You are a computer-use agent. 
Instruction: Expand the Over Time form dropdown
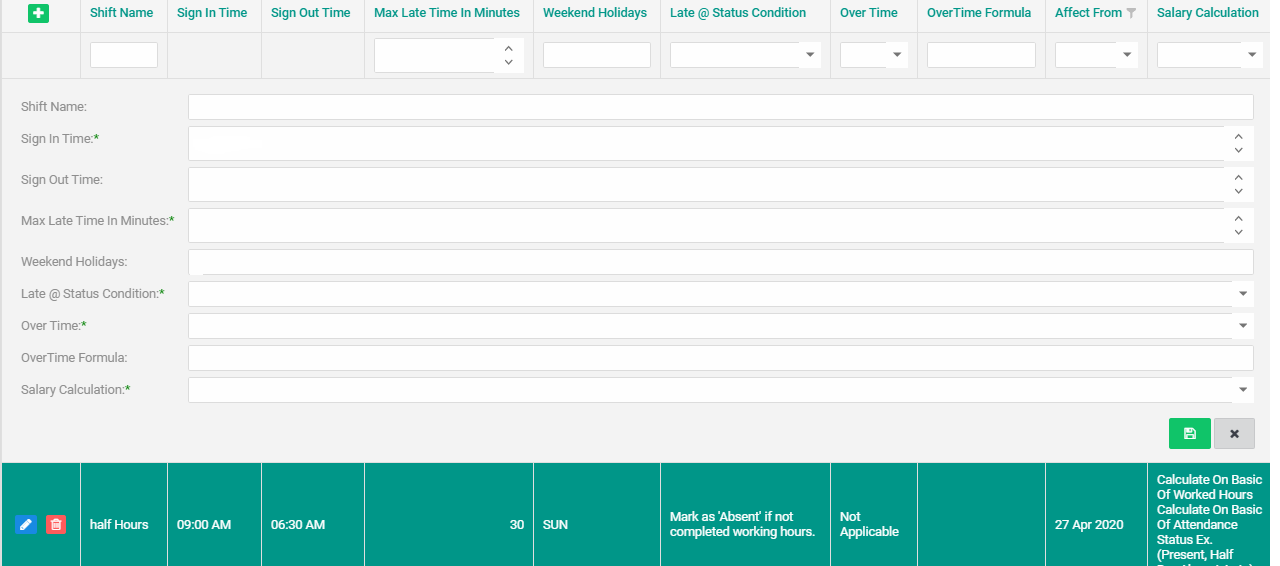(1243, 326)
